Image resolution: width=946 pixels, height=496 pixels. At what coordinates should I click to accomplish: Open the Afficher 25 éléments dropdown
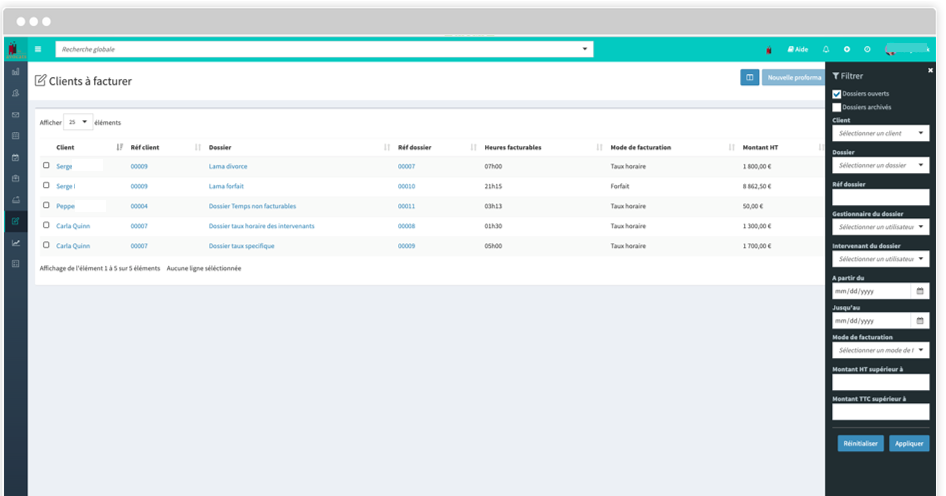(x=78, y=122)
